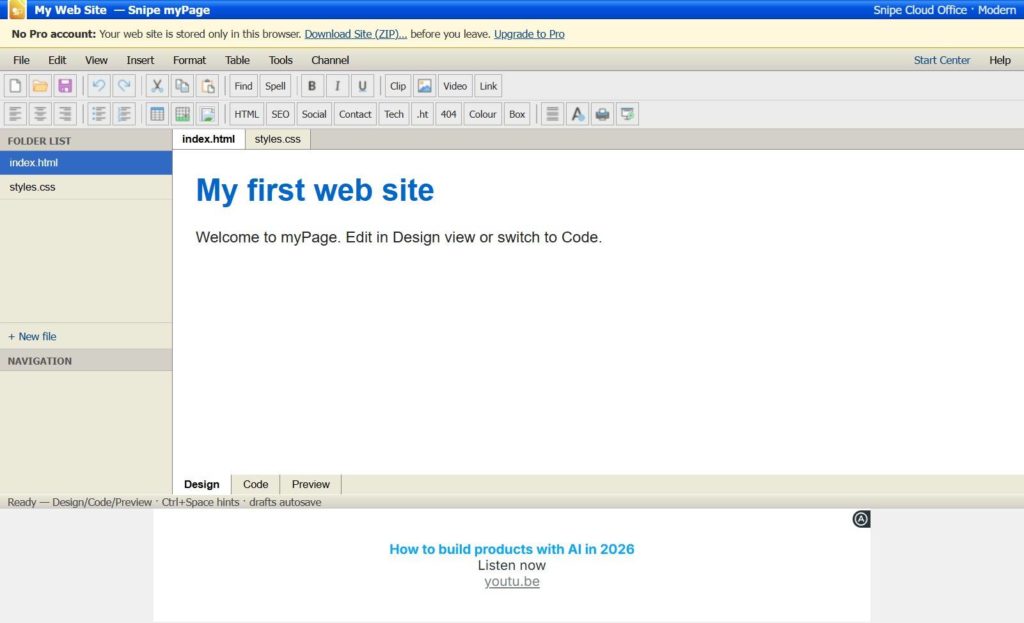Click the ad choices icon in banner
The image size is (1024, 623).
tap(861, 519)
